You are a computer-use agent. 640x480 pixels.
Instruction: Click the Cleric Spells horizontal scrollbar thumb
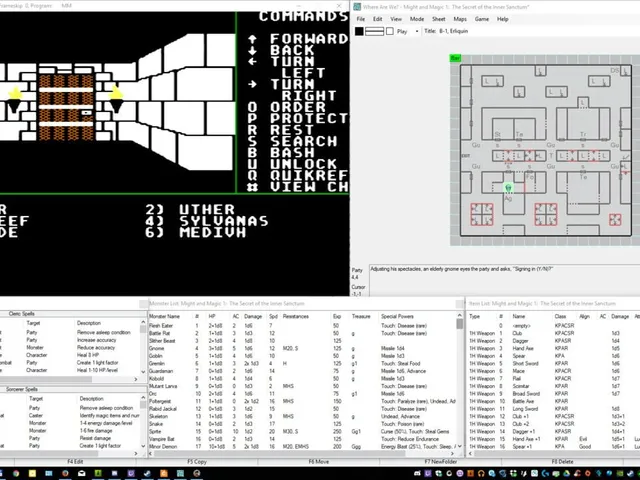click(x=46, y=379)
